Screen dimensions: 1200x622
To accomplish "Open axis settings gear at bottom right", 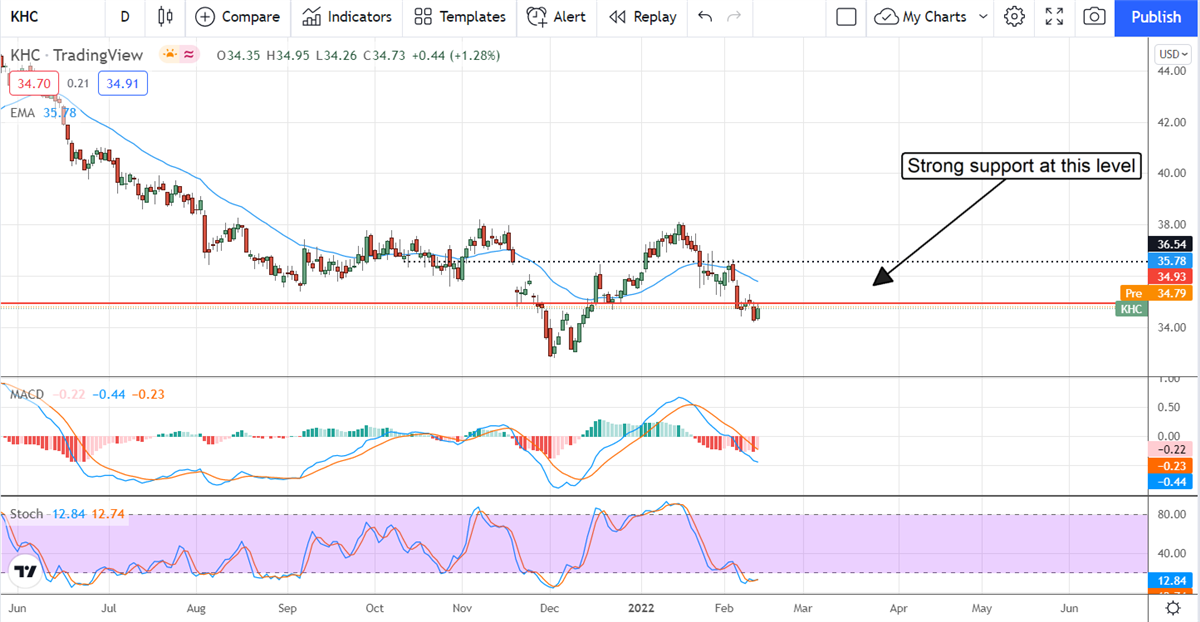I will [x=1171, y=607].
